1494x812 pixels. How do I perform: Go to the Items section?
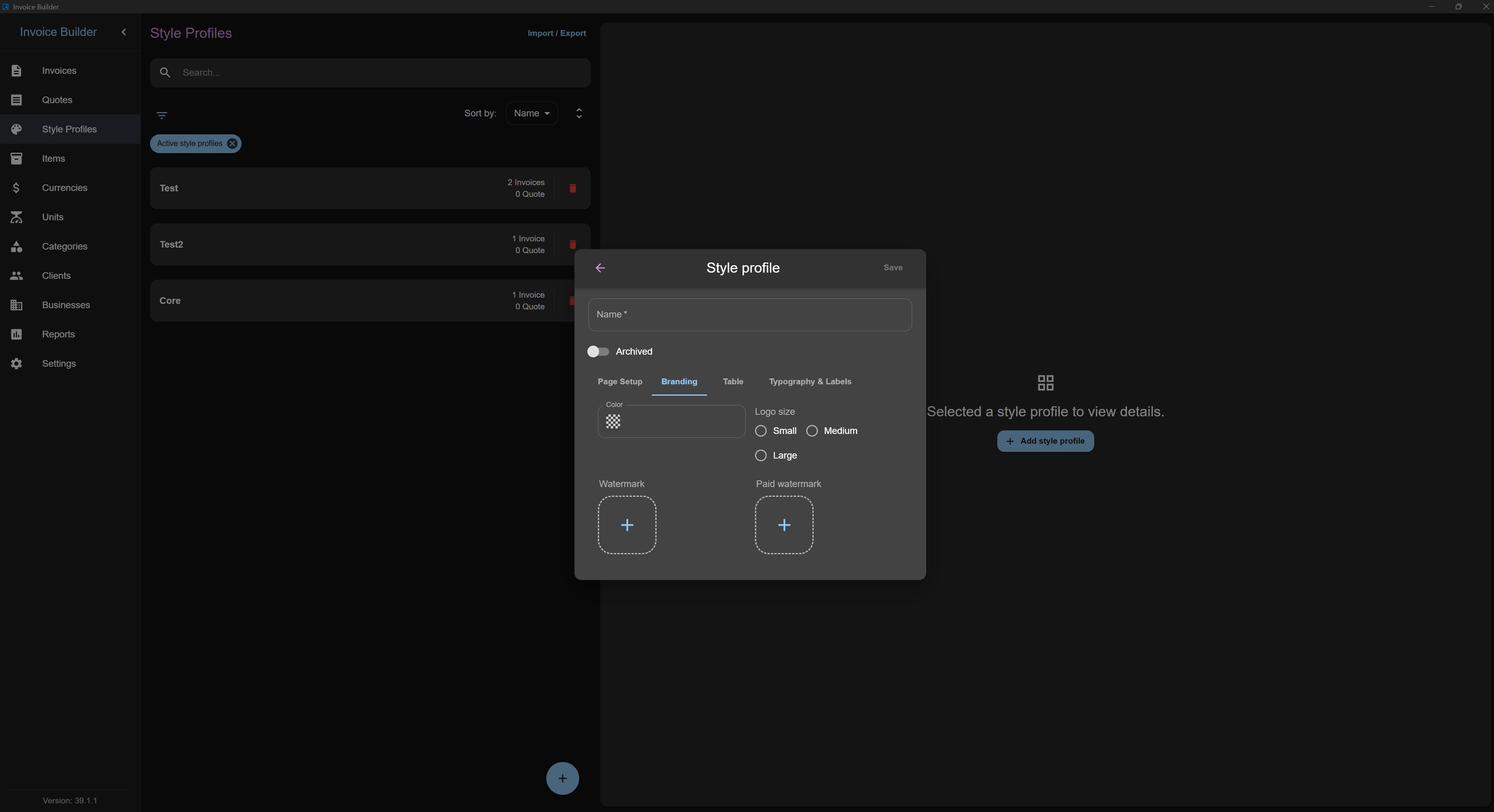click(70, 158)
